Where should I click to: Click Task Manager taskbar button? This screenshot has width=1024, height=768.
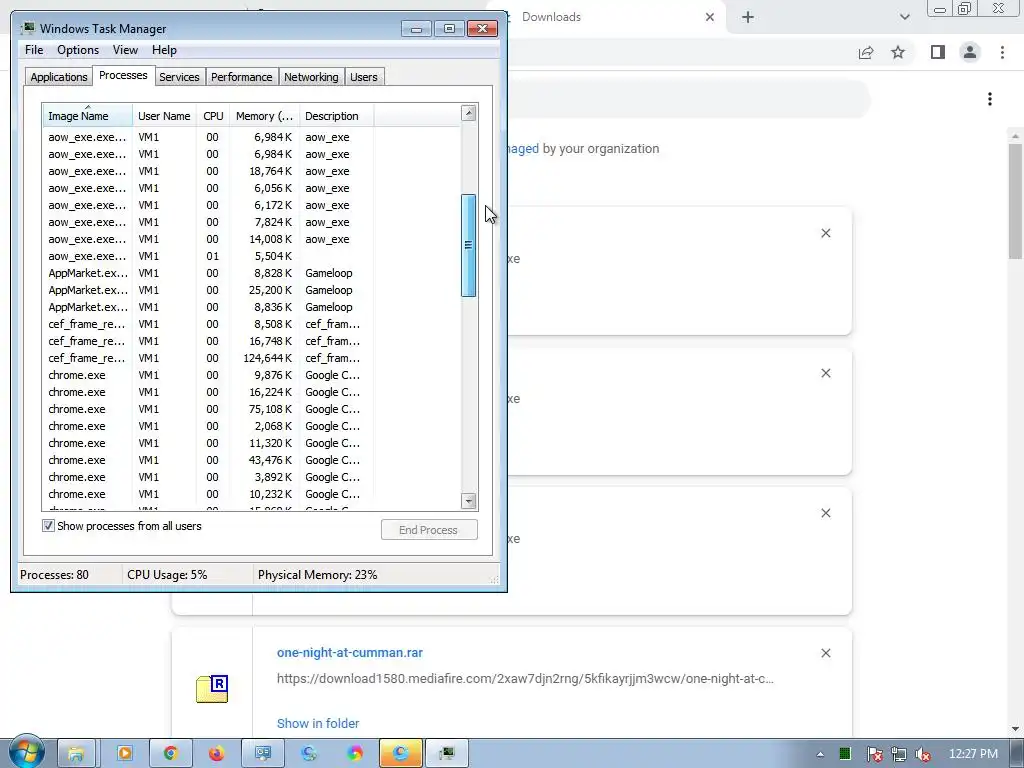tap(447, 754)
